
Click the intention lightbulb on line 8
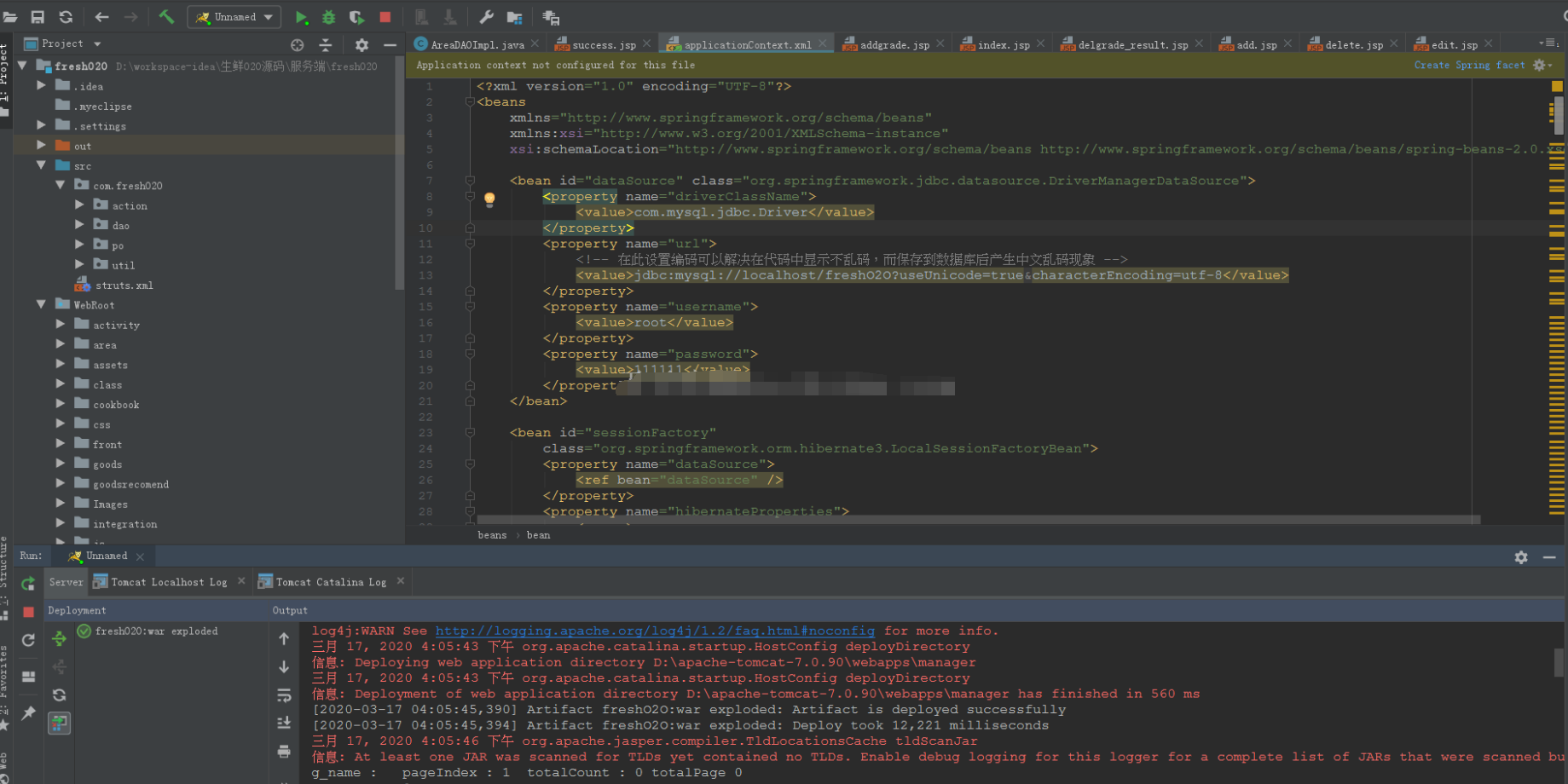489,199
